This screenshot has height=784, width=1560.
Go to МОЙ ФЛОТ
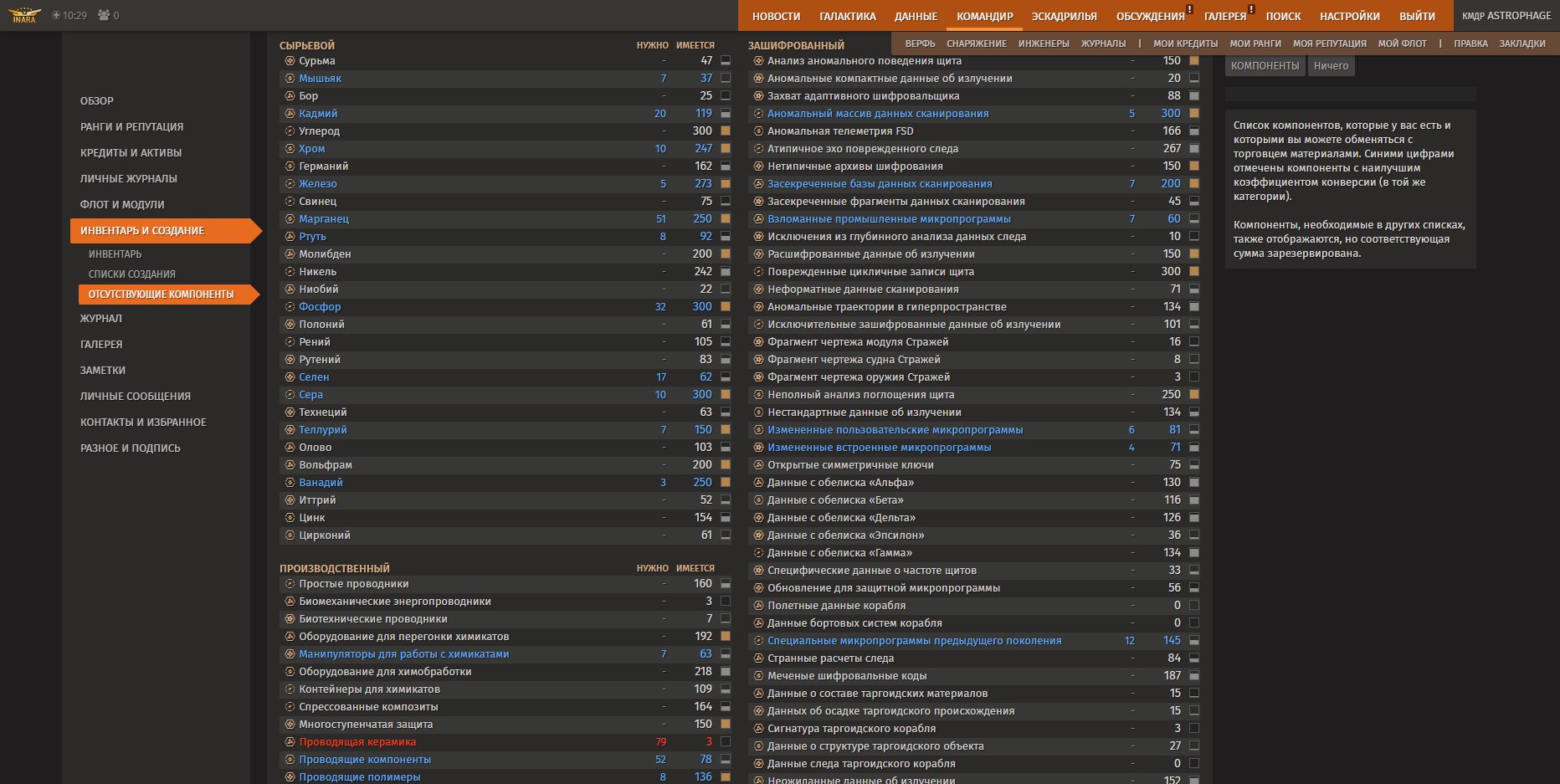(x=1403, y=44)
